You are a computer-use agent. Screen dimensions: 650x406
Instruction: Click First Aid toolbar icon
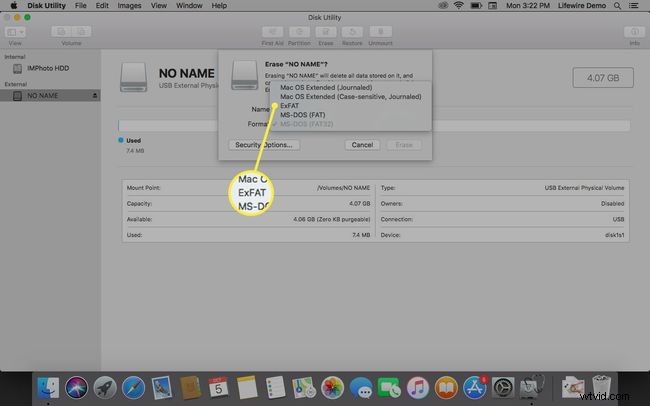(272, 32)
